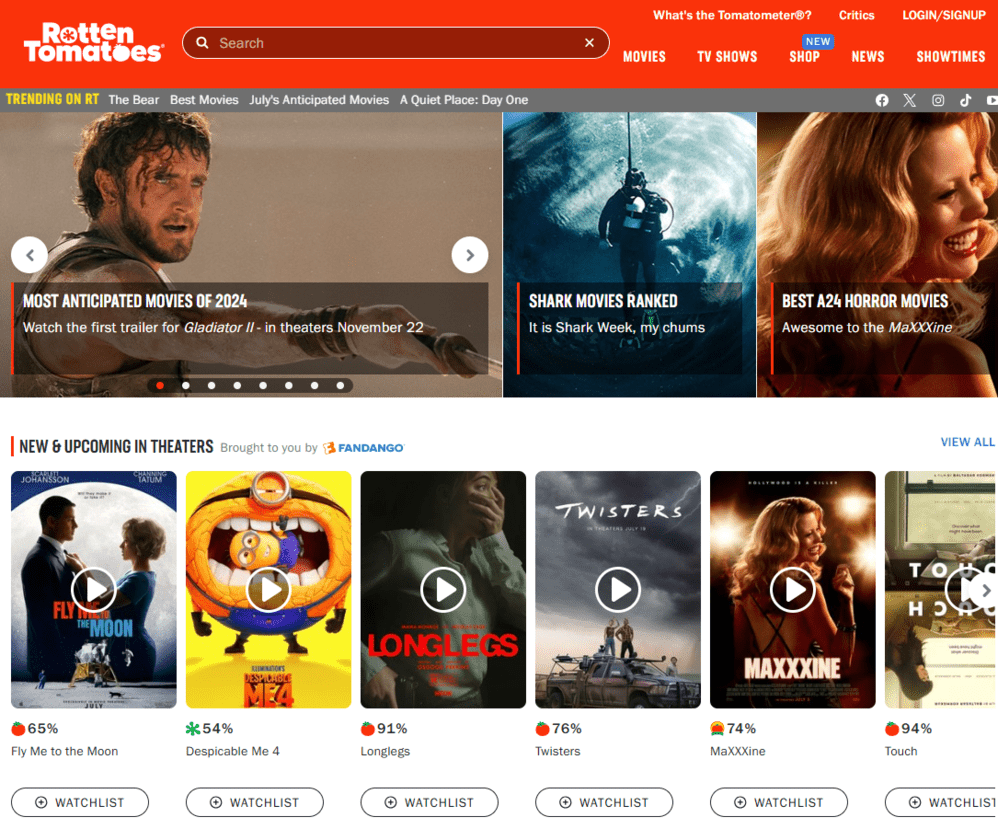Play the Longlegs trailer
Screen dimensions: 998x840
(443, 590)
